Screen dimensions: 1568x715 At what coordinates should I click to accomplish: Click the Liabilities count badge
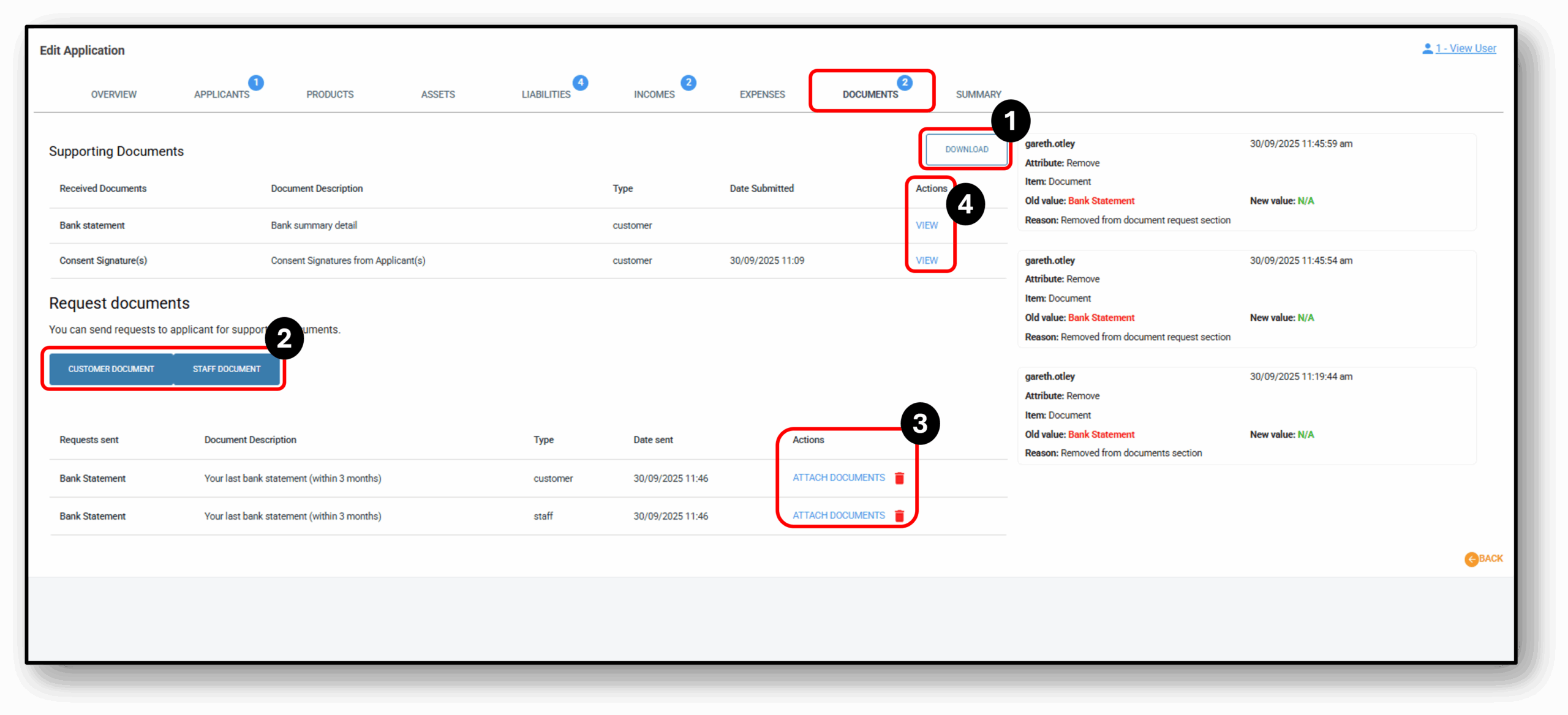click(x=580, y=82)
